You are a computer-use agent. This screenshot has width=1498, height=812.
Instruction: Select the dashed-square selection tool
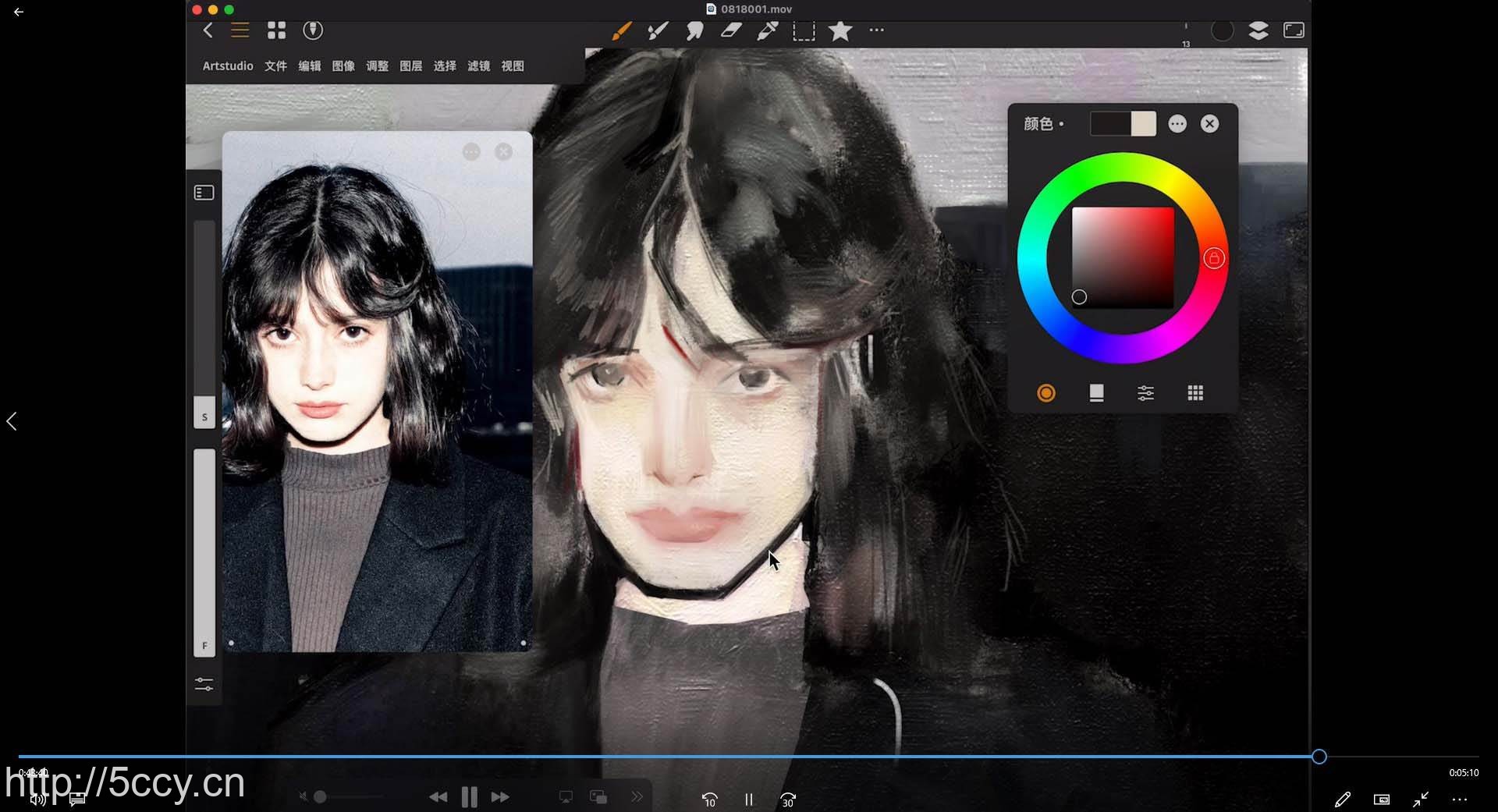tap(804, 30)
